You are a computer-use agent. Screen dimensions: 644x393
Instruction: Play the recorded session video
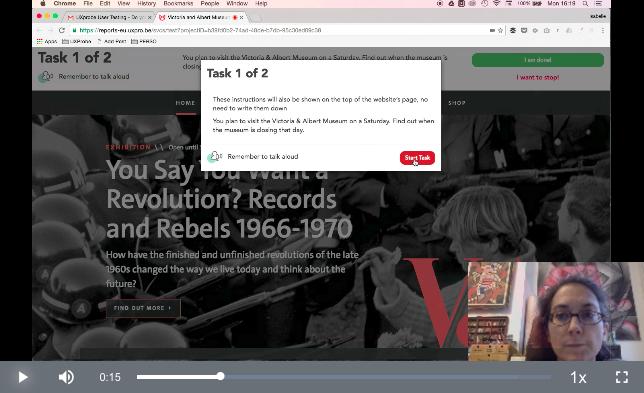[x=23, y=377]
